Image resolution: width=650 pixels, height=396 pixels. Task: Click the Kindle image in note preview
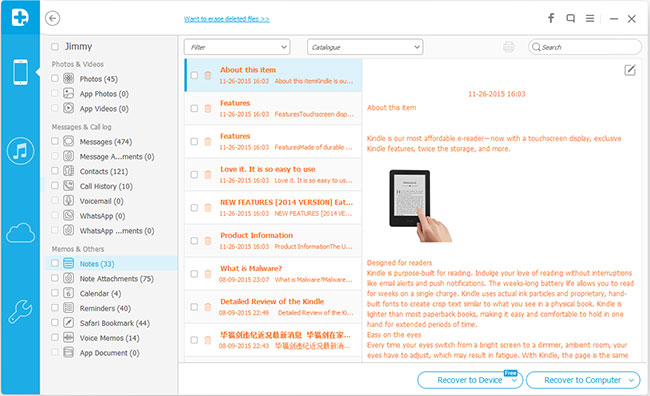[420, 206]
